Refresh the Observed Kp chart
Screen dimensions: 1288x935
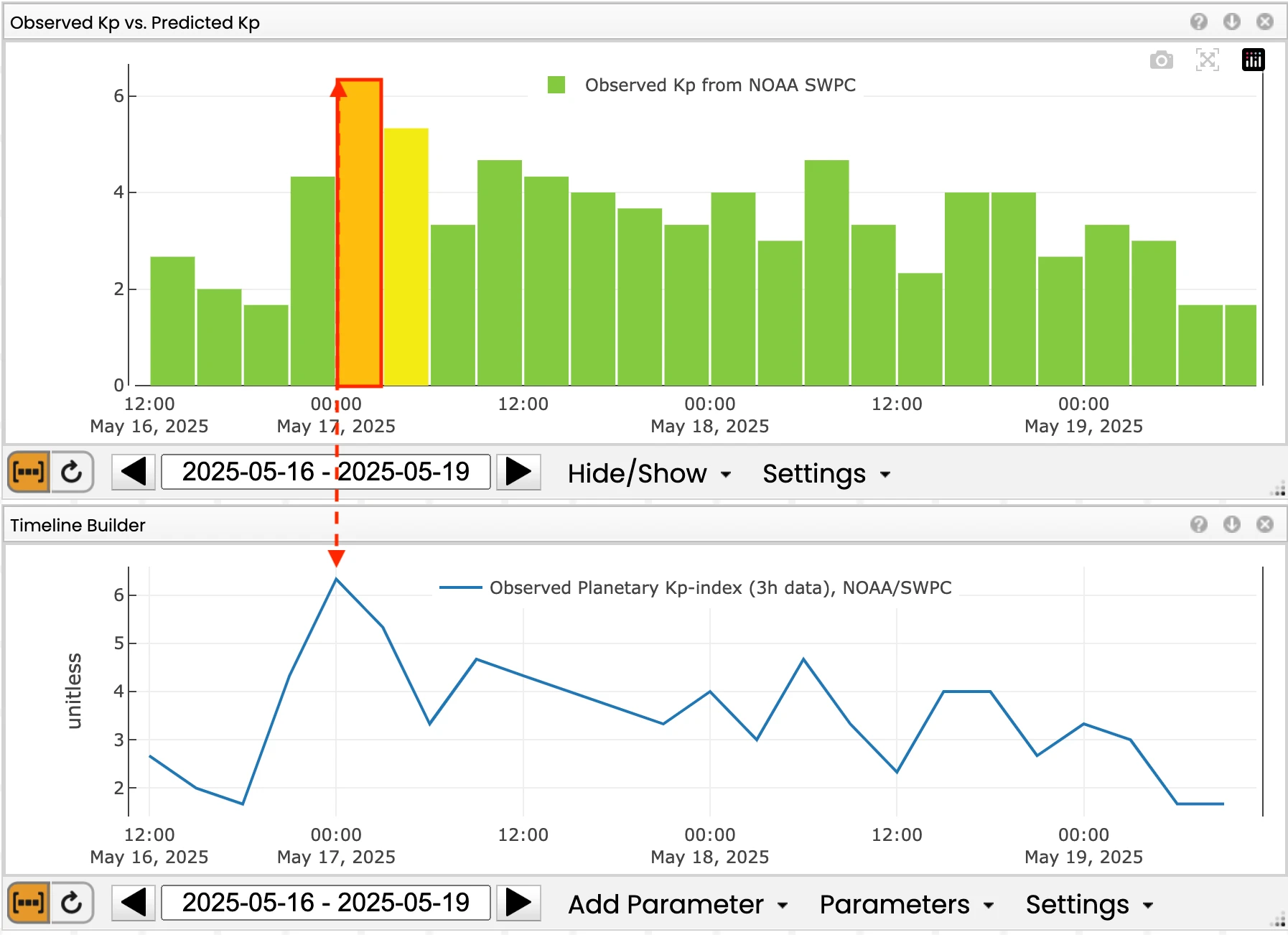(72, 472)
